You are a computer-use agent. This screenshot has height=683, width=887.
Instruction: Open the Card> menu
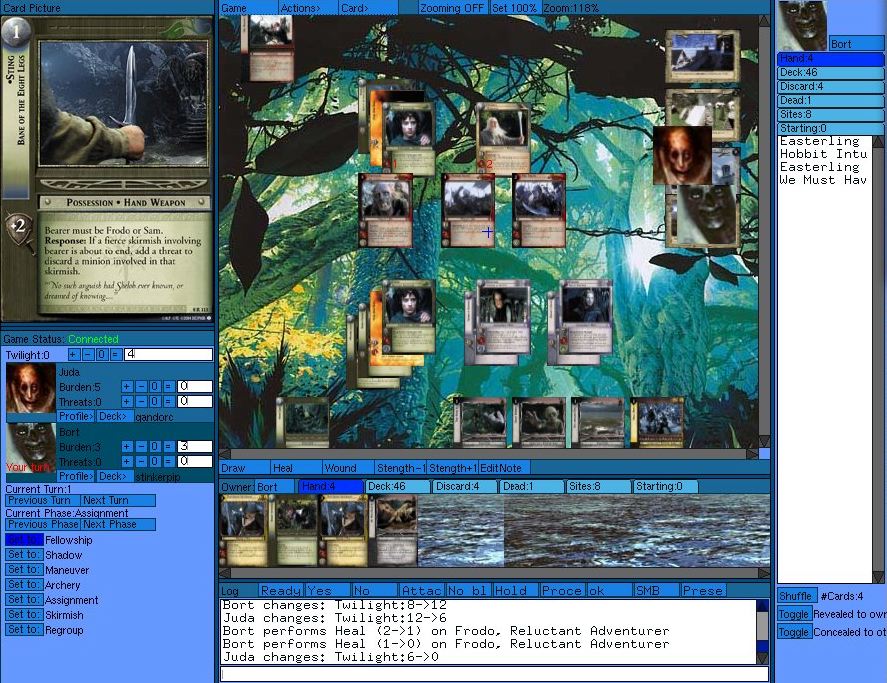click(368, 8)
